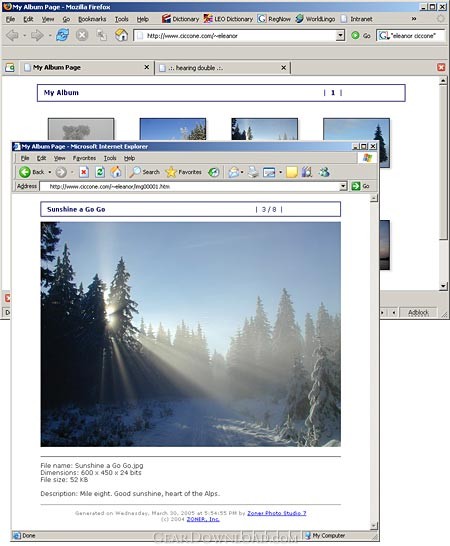
Task: Click the Internet Explorer Back button
Action: click(x=32, y=172)
